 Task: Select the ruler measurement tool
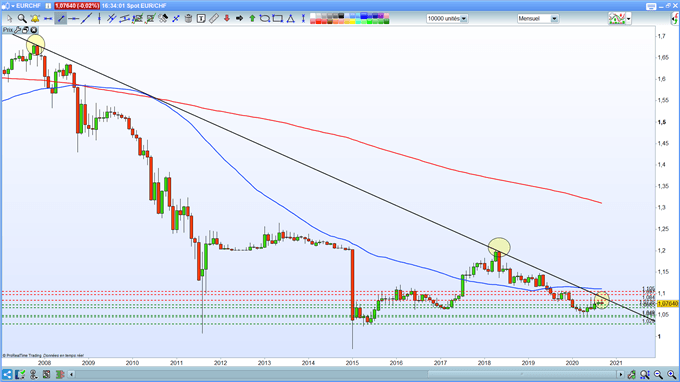(x=213, y=19)
